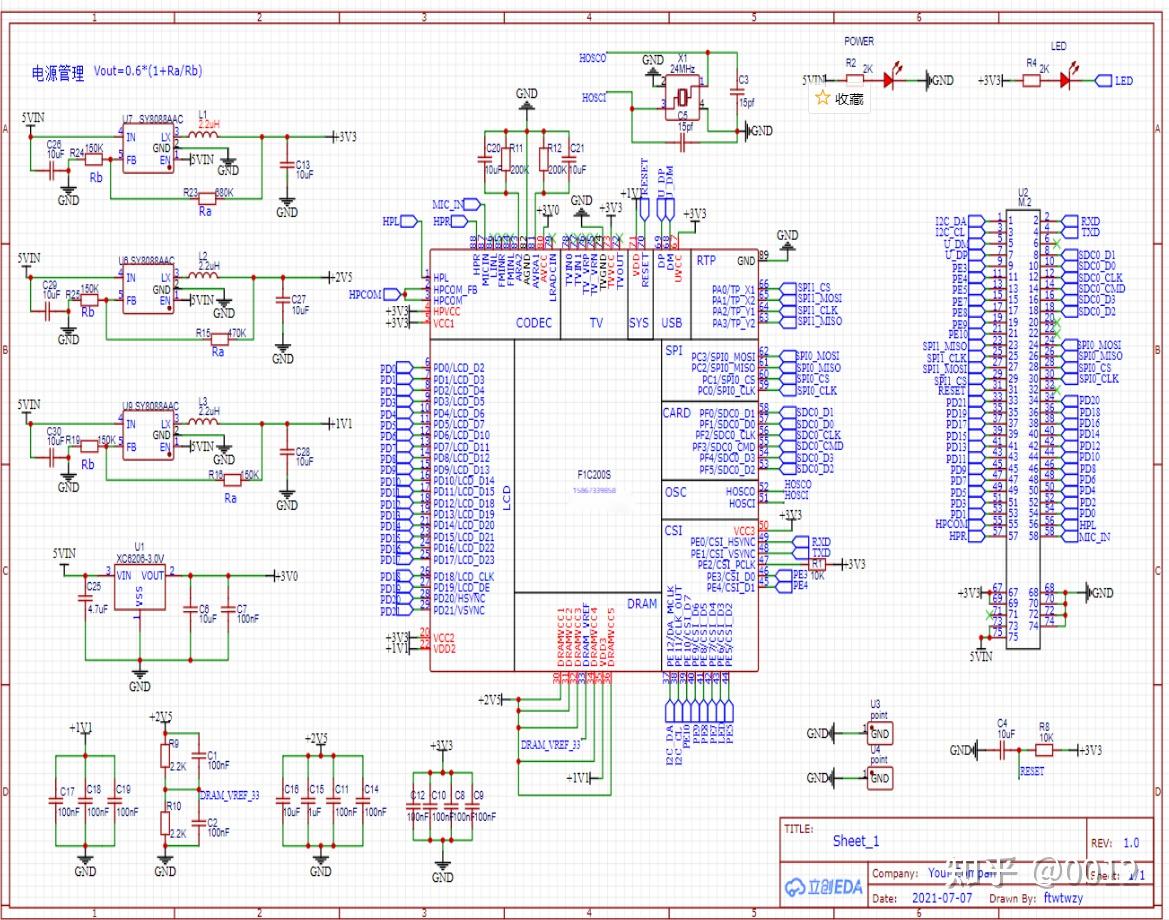Click the F1C200S chip center label
Image resolution: width=1169 pixels, height=920 pixels.
tap(594, 474)
